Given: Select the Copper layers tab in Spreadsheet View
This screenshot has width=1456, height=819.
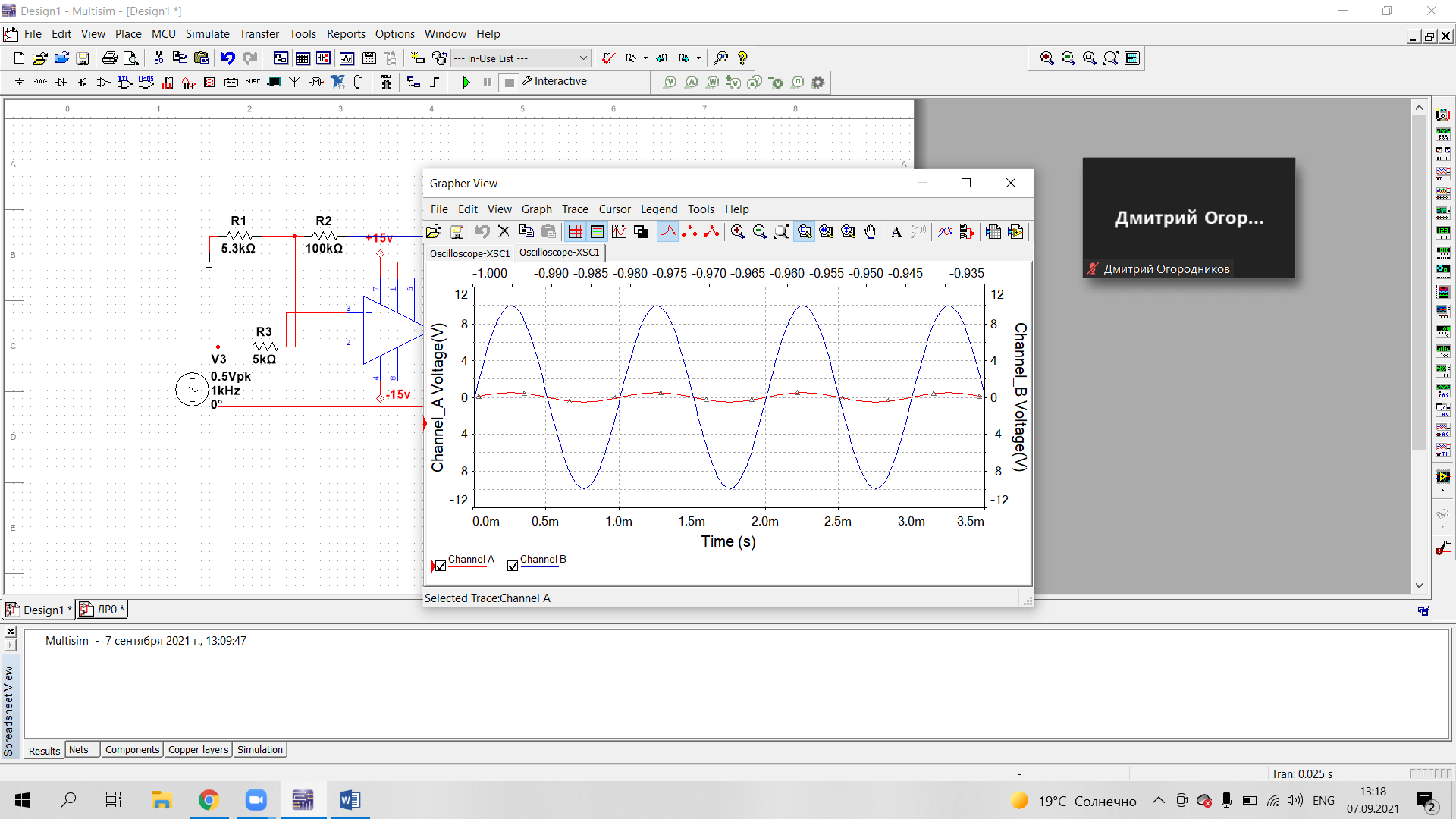Looking at the screenshot, I should tap(198, 749).
